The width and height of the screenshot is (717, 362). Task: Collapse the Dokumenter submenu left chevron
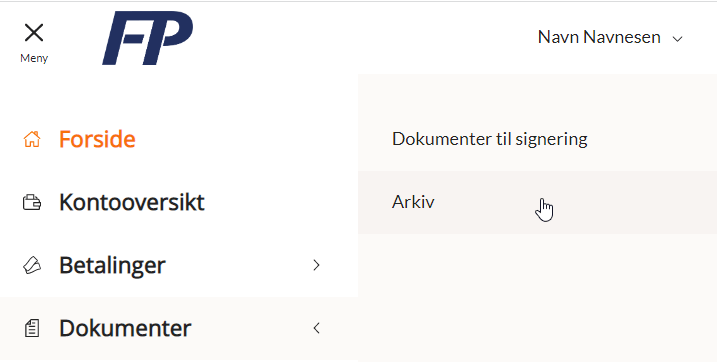pos(316,328)
